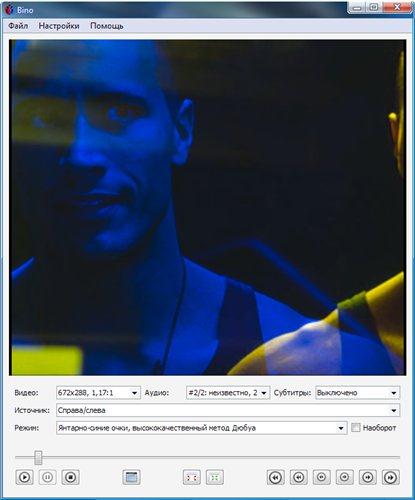Image resolution: width=415 pixels, height=500 pixels.
Task: Click the medium forward seek button
Action: (368, 477)
